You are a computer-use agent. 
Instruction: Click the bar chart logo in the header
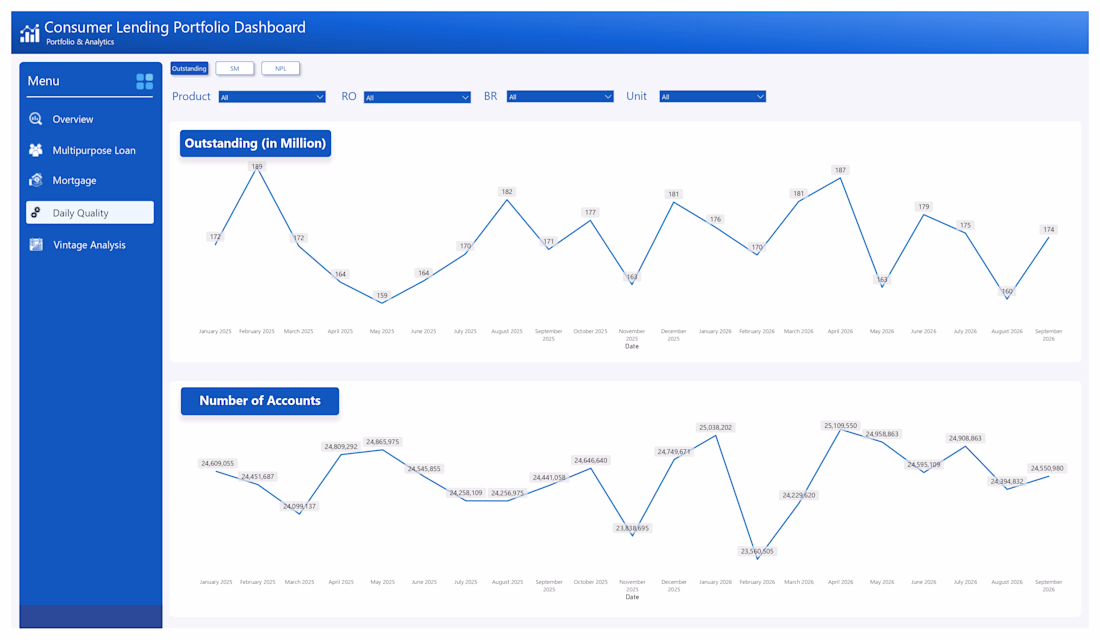(29, 33)
